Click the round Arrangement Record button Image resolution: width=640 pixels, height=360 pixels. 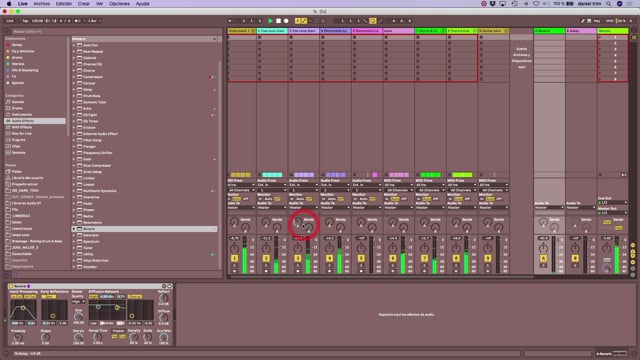[286, 21]
